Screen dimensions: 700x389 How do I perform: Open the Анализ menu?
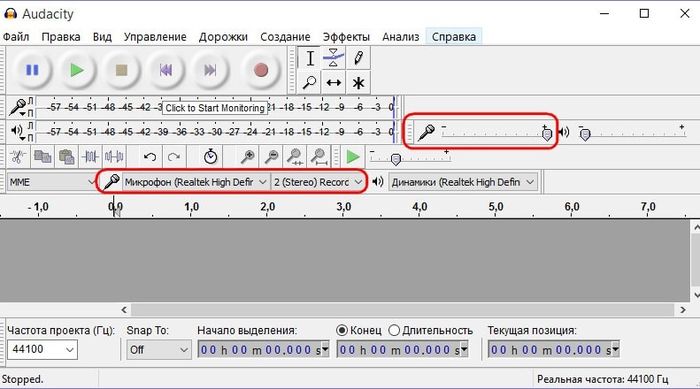coord(400,37)
